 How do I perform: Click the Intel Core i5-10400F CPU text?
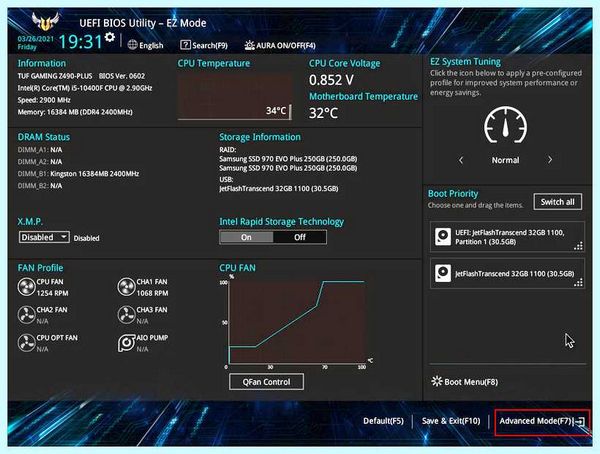[85, 88]
